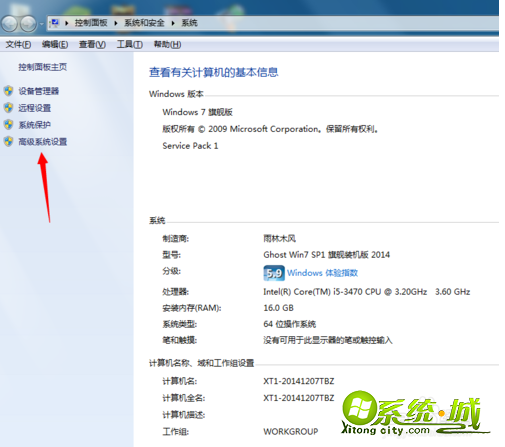Click manufacturer value 雨林木风
This screenshot has height=447, width=505.
click(279, 238)
